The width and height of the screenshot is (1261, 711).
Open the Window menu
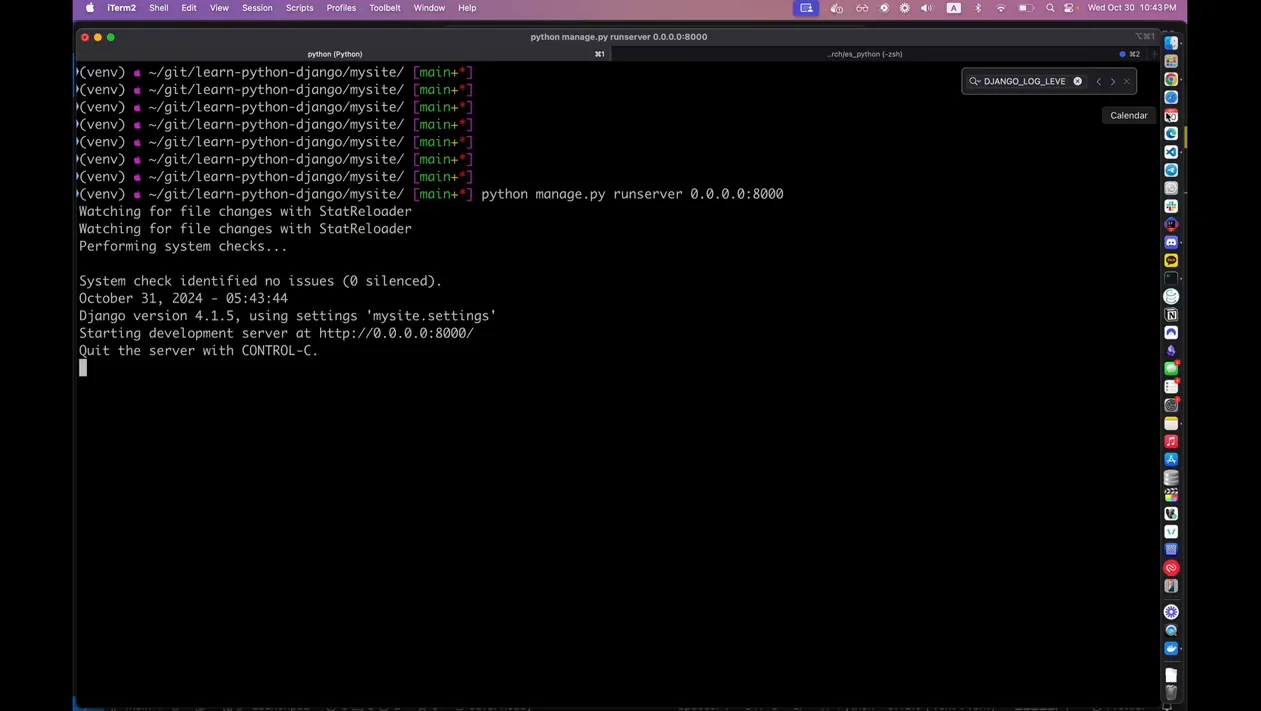pyautogui.click(x=429, y=8)
